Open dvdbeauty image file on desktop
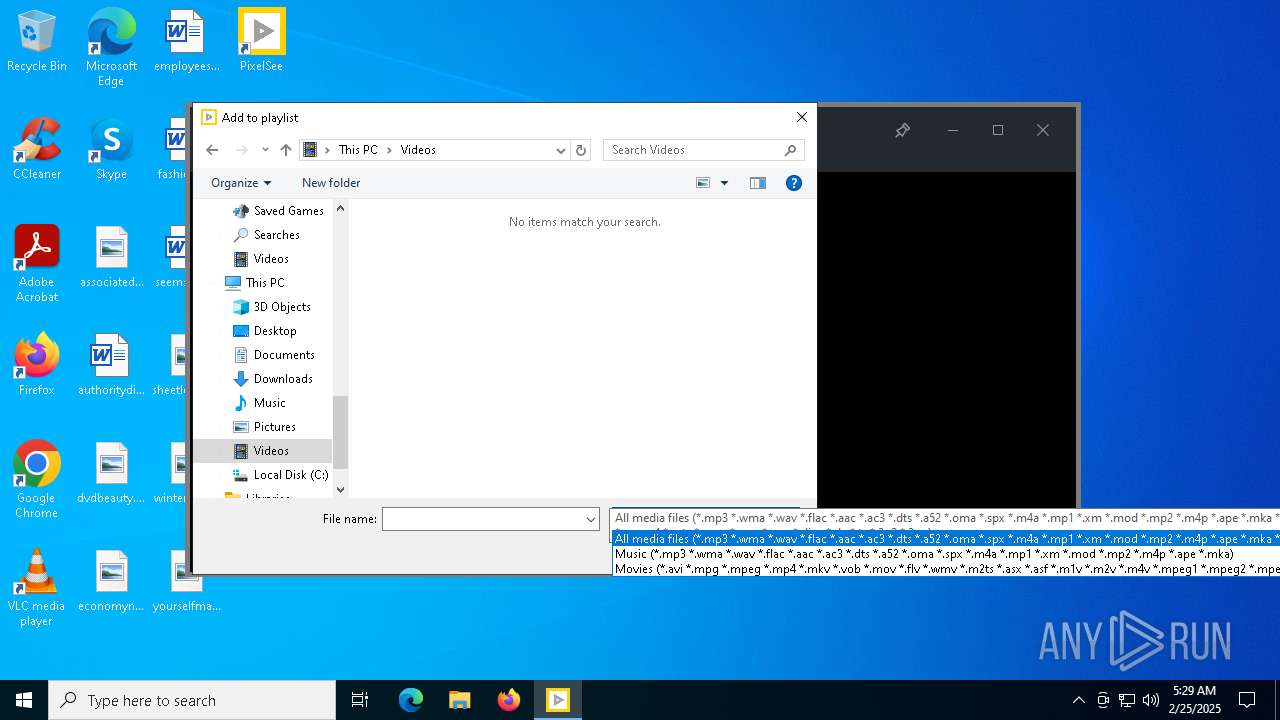 click(x=111, y=474)
